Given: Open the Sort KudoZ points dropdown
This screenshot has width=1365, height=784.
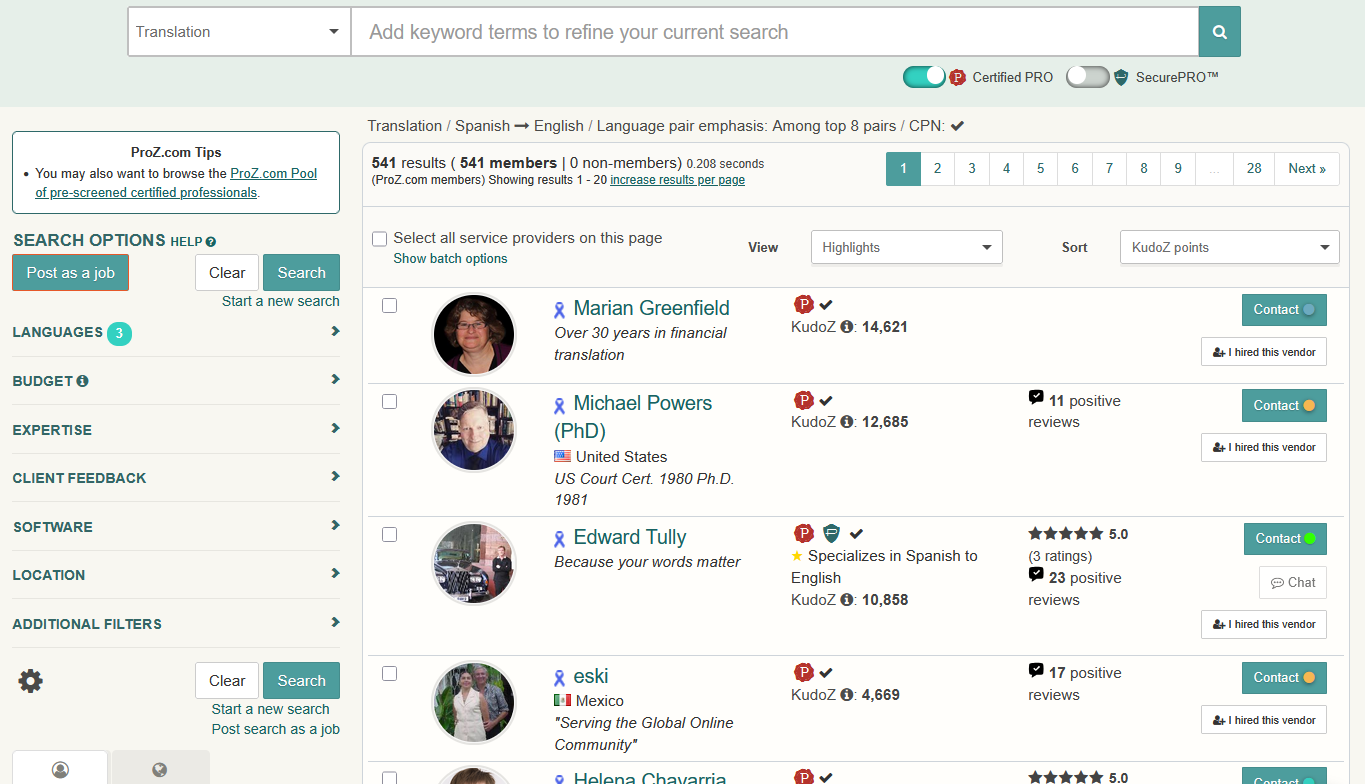Looking at the screenshot, I should [1229, 247].
